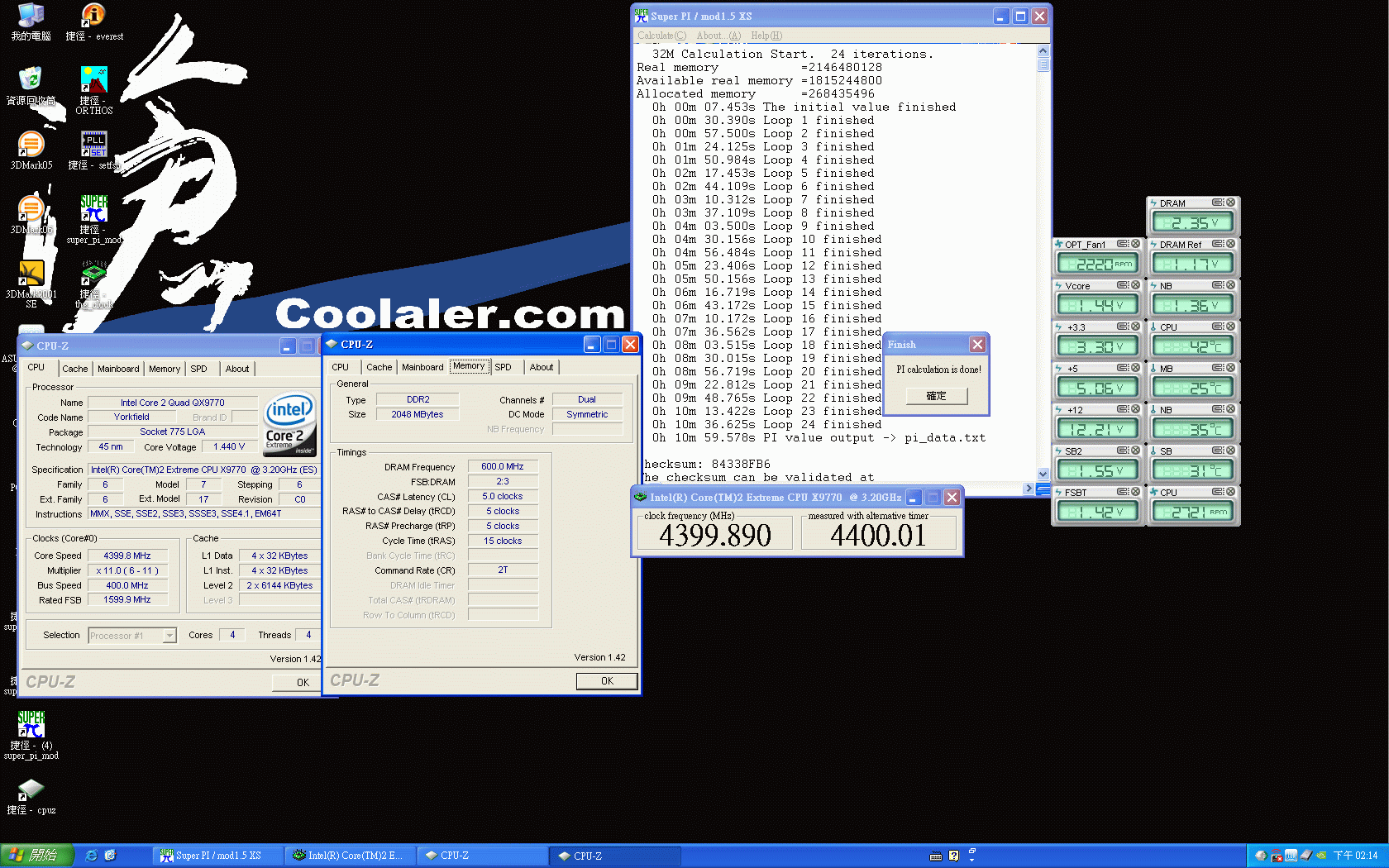Image resolution: width=1389 pixels, height=868 pixels.
Task: Close the DRAM voltage sensor widget
Action: (x=1230, y=203)
